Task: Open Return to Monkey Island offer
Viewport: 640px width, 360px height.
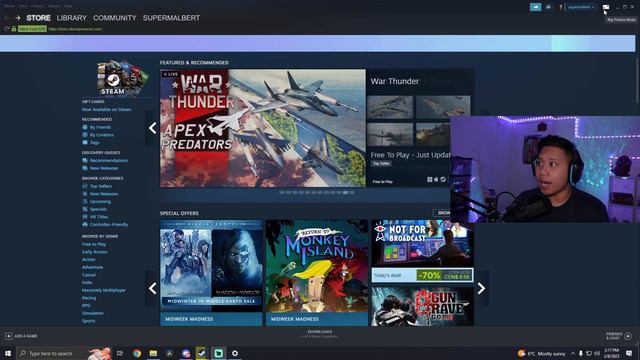Action: 317,273
